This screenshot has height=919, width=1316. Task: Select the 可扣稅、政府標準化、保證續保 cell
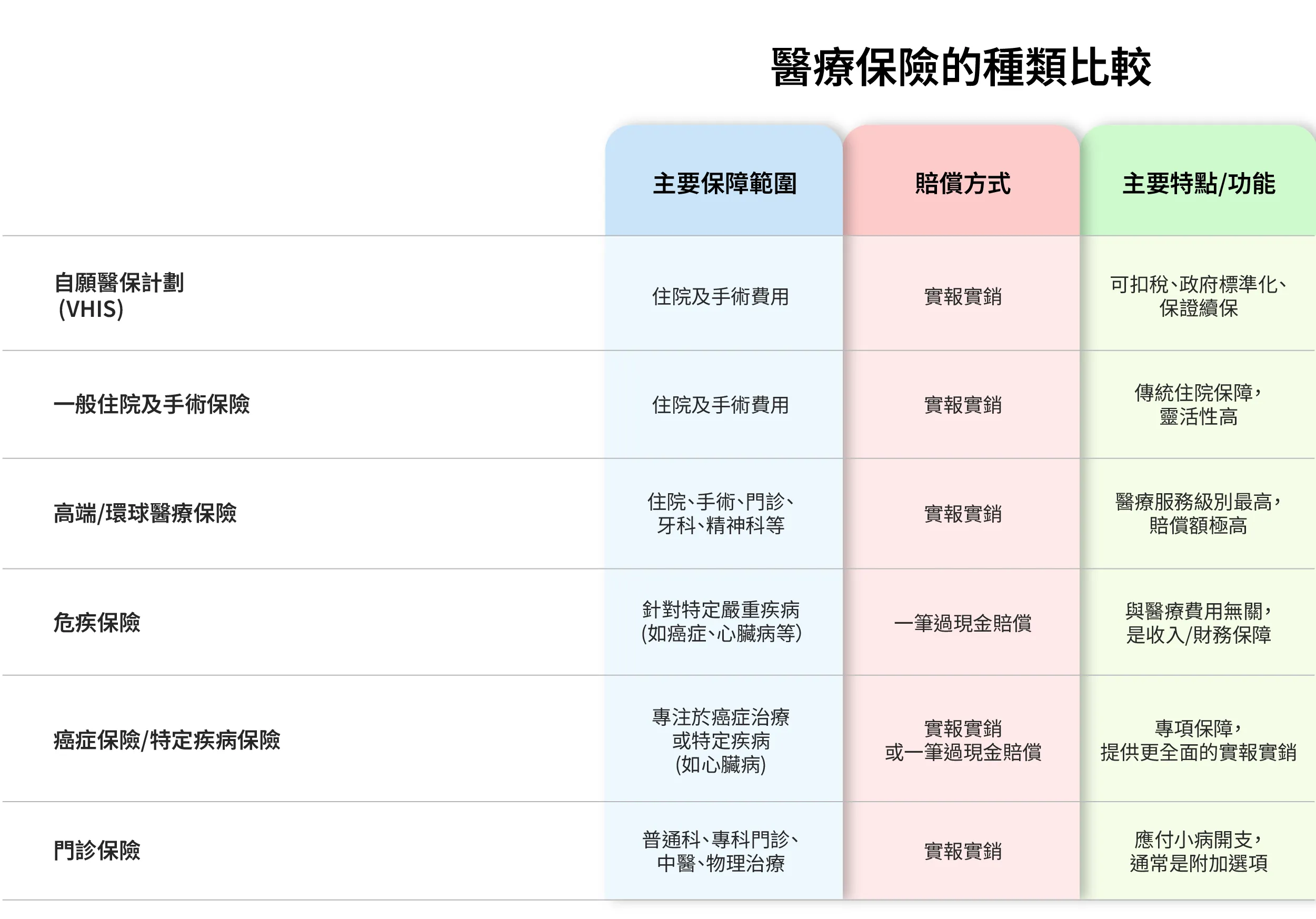(x=1199, y=296)
